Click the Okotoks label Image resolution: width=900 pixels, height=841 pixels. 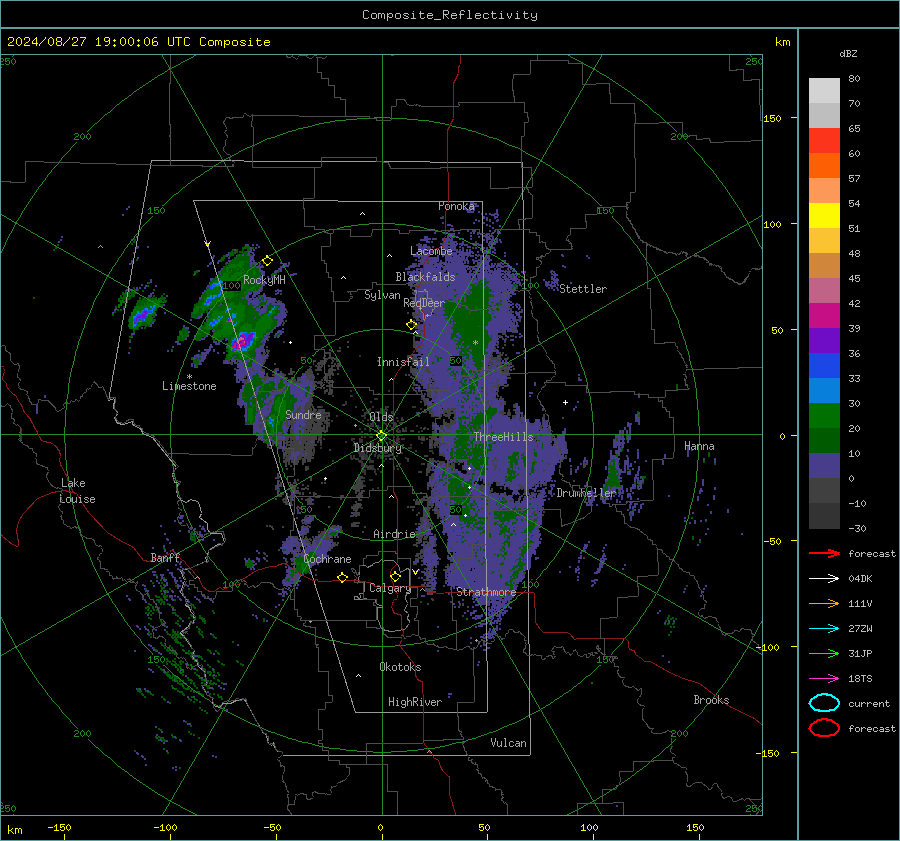click(x=400, y=667)
